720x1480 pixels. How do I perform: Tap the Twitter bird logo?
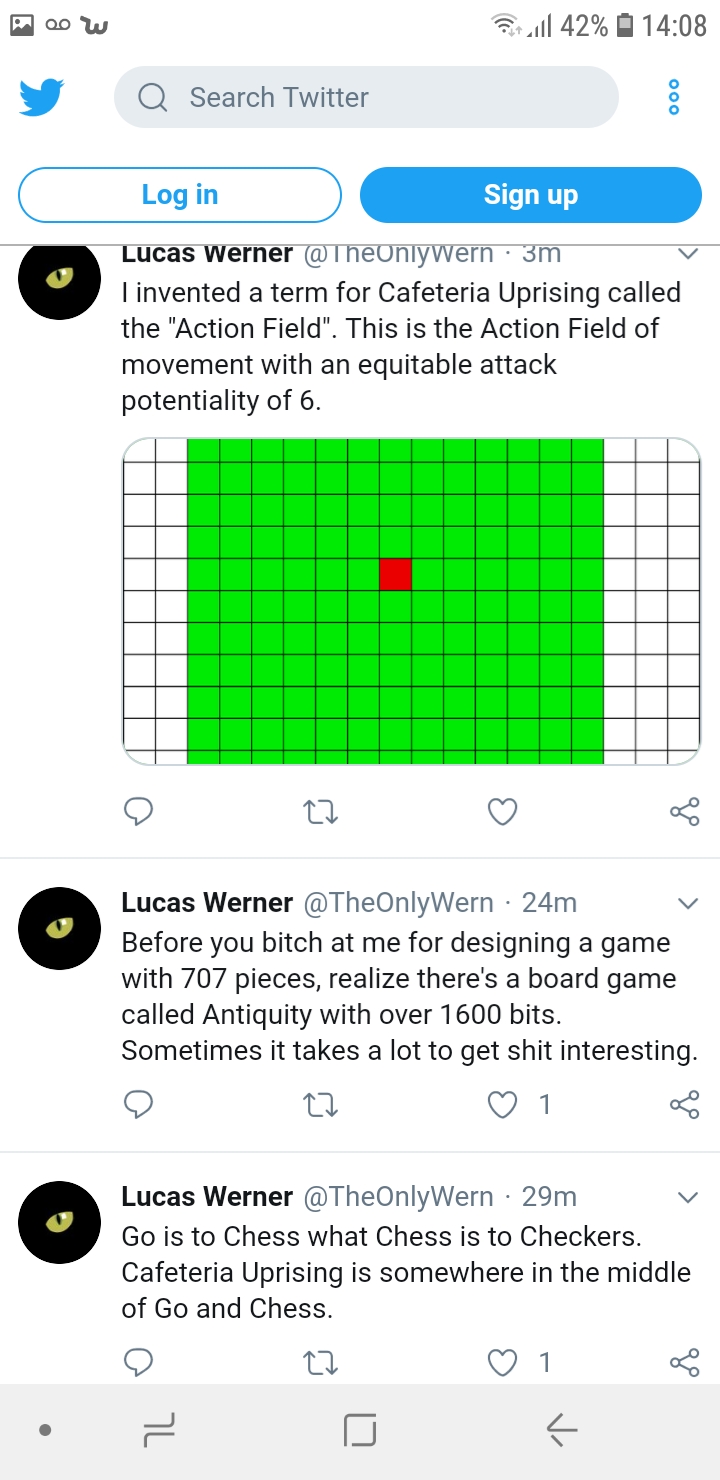point(42,98)
